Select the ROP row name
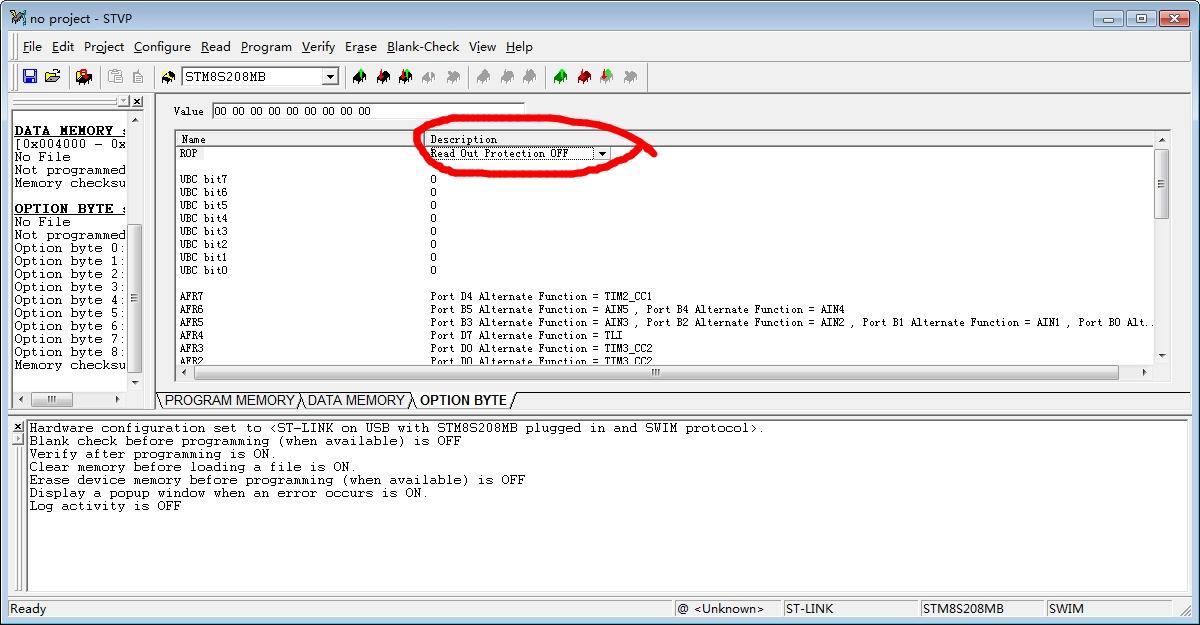The height and width of the screenshot is (625, 1200). point(188,154)
